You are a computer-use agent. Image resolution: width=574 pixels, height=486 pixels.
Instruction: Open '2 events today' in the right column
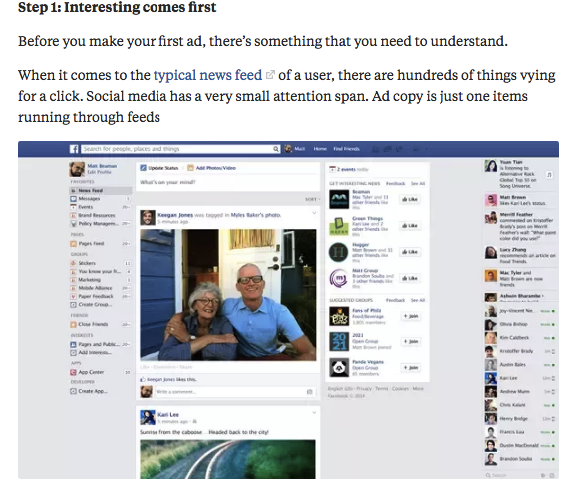click(x=349, y=169)
